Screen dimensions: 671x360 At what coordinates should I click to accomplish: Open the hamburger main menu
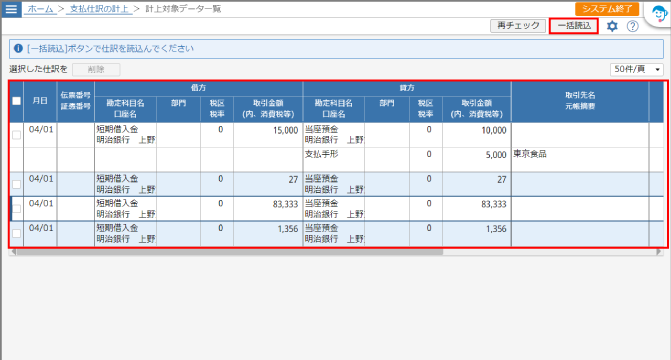coord(11,9)
